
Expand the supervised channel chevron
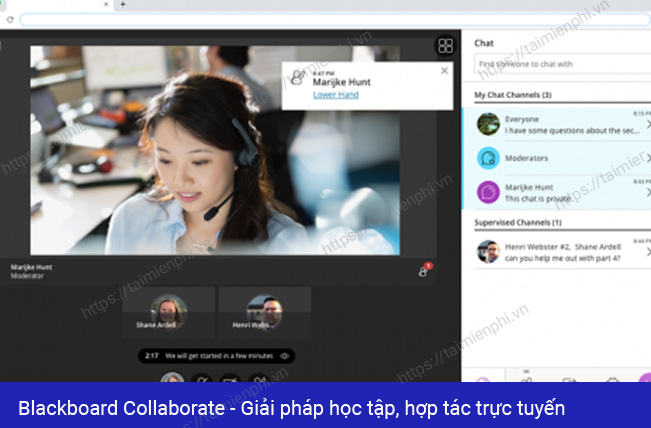[648, 252]
